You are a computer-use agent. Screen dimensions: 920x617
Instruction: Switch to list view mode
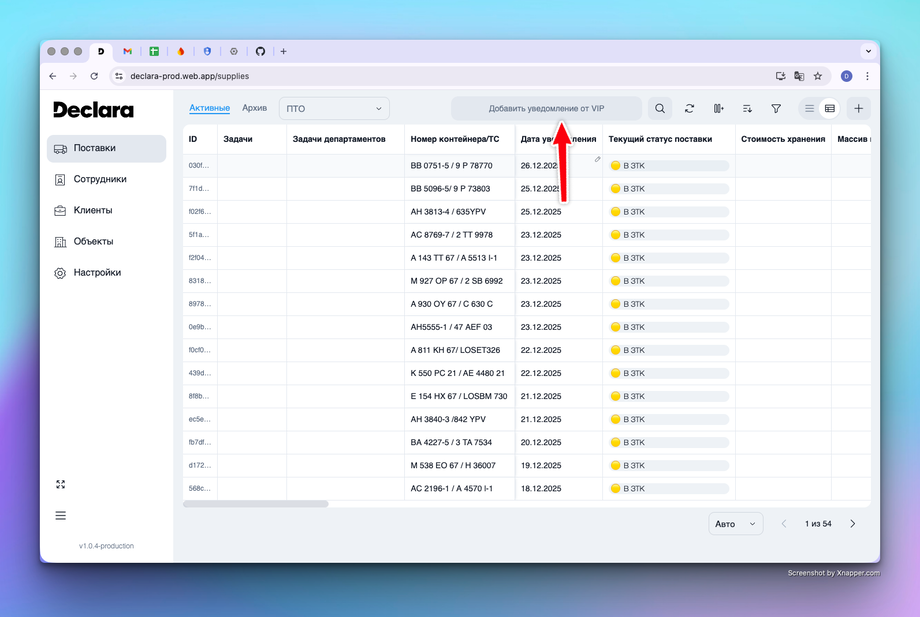(809, 109)
